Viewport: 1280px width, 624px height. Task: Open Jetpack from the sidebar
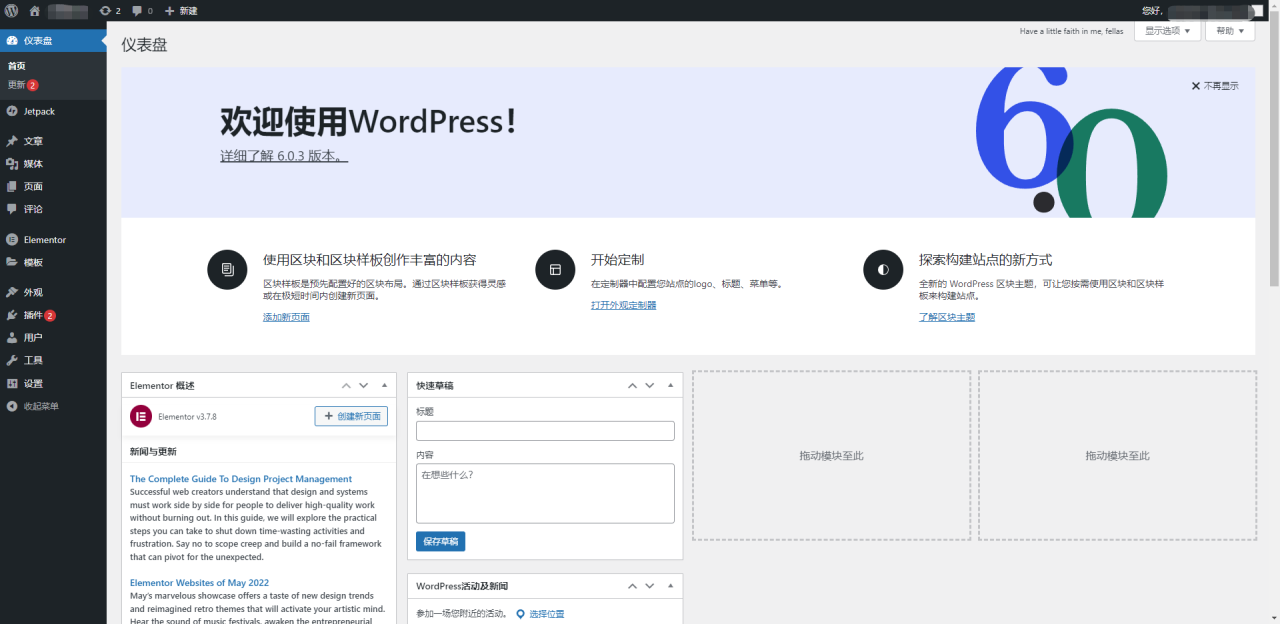click(x=39, y=111)
